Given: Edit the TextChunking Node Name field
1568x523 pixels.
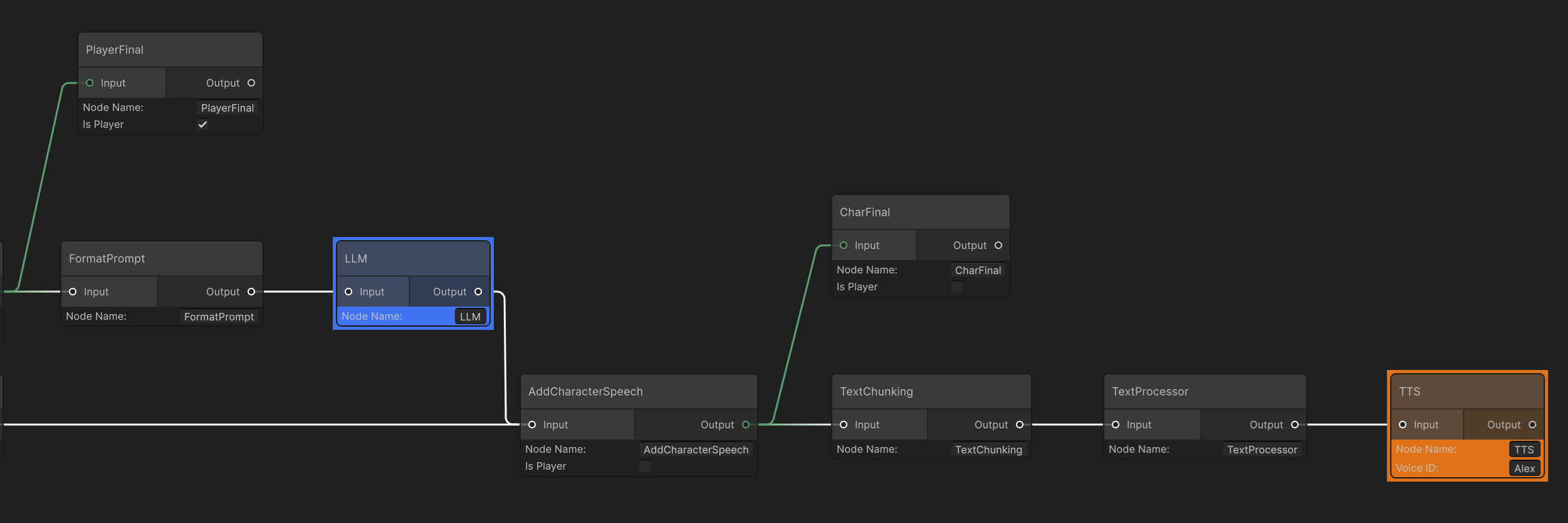Looking at the screenshot, I should [988, 450].
